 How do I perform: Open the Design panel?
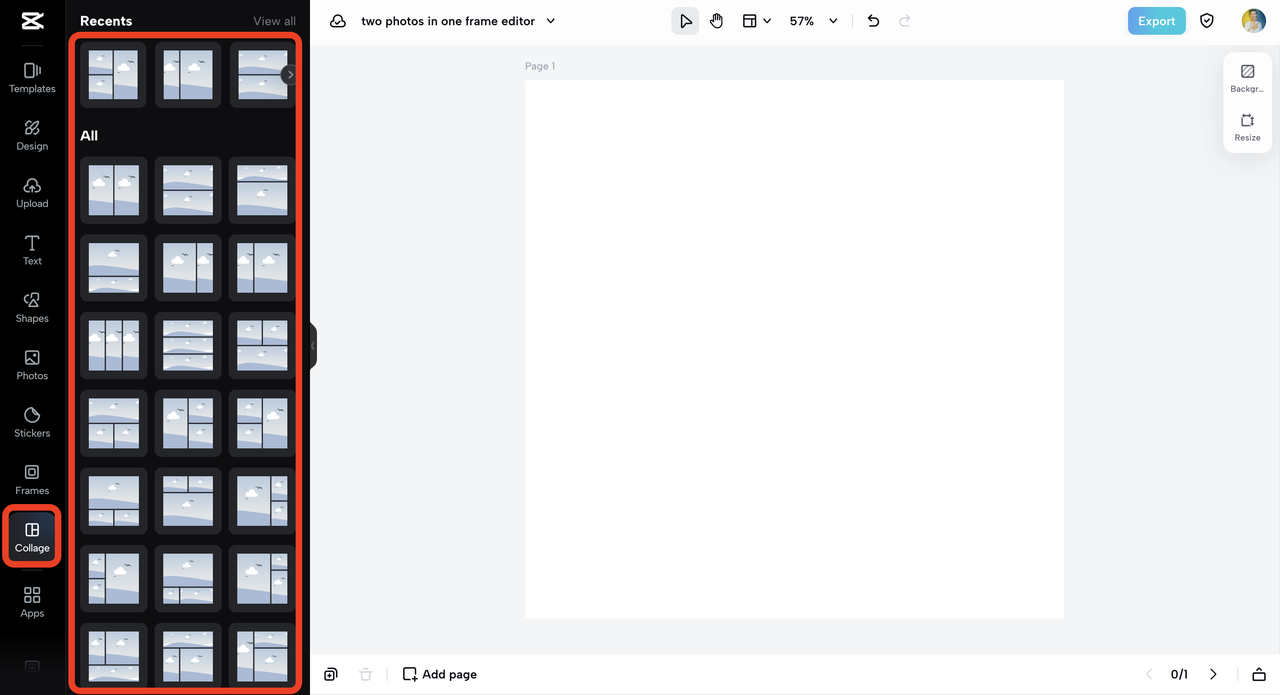pos(32,135)
